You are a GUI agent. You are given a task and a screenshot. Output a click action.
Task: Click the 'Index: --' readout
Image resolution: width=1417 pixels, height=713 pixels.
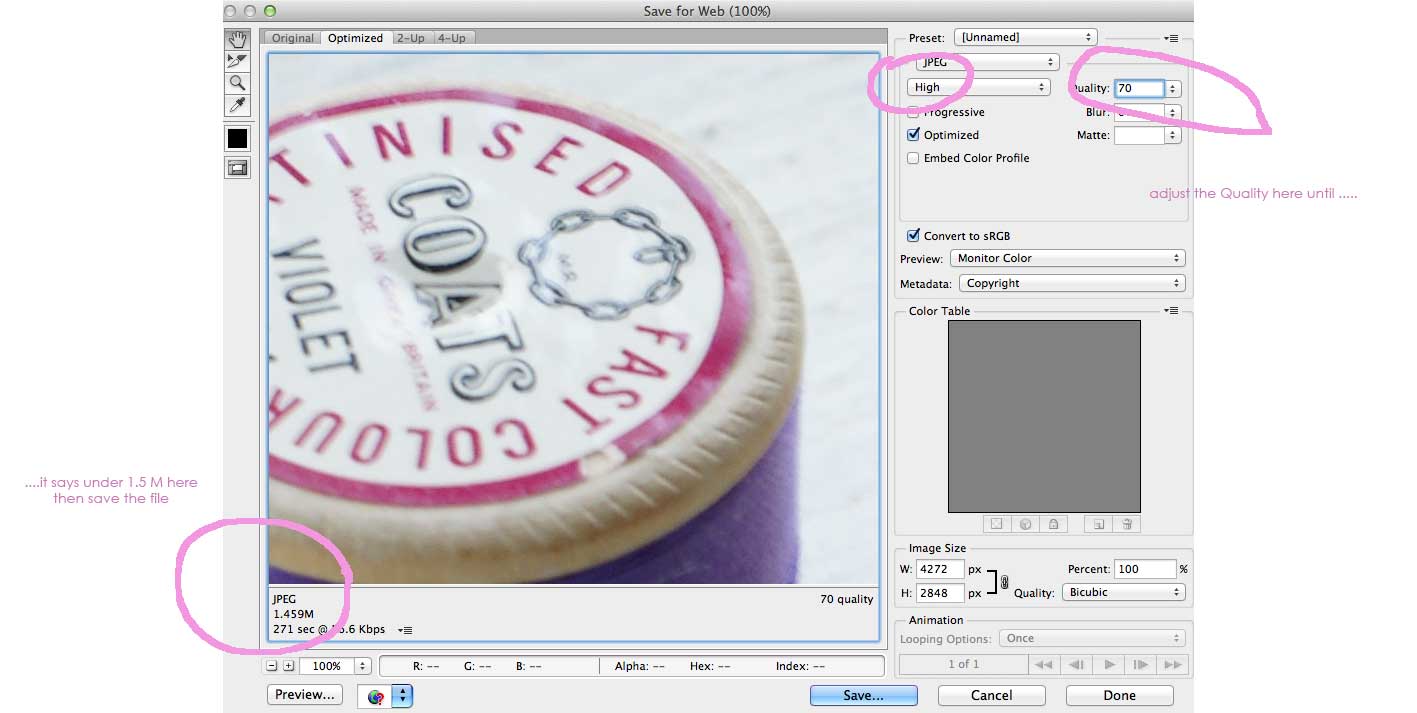pyautogui.click(x=800, y=665)
